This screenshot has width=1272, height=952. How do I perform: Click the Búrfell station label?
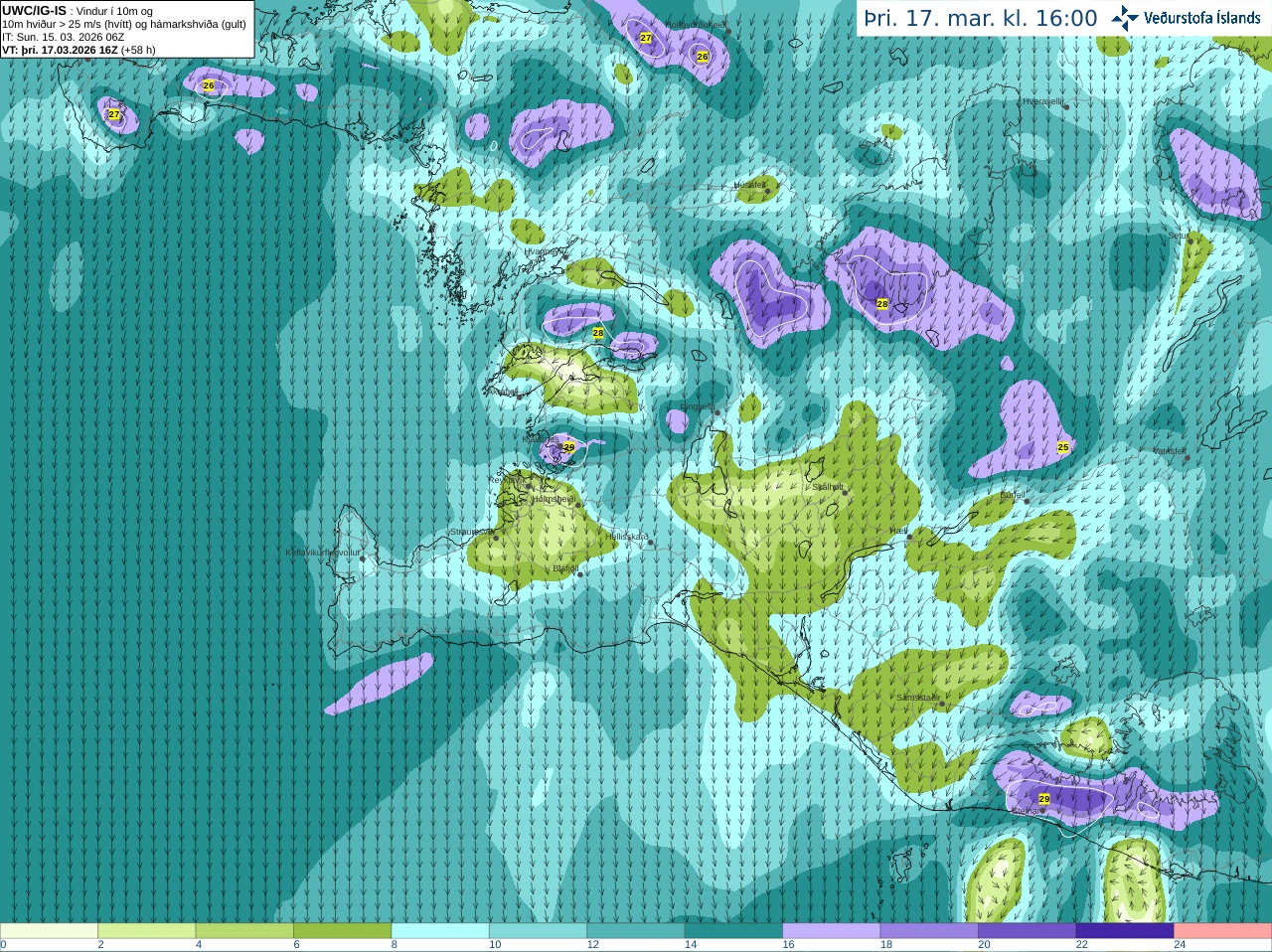(1013, 495)
